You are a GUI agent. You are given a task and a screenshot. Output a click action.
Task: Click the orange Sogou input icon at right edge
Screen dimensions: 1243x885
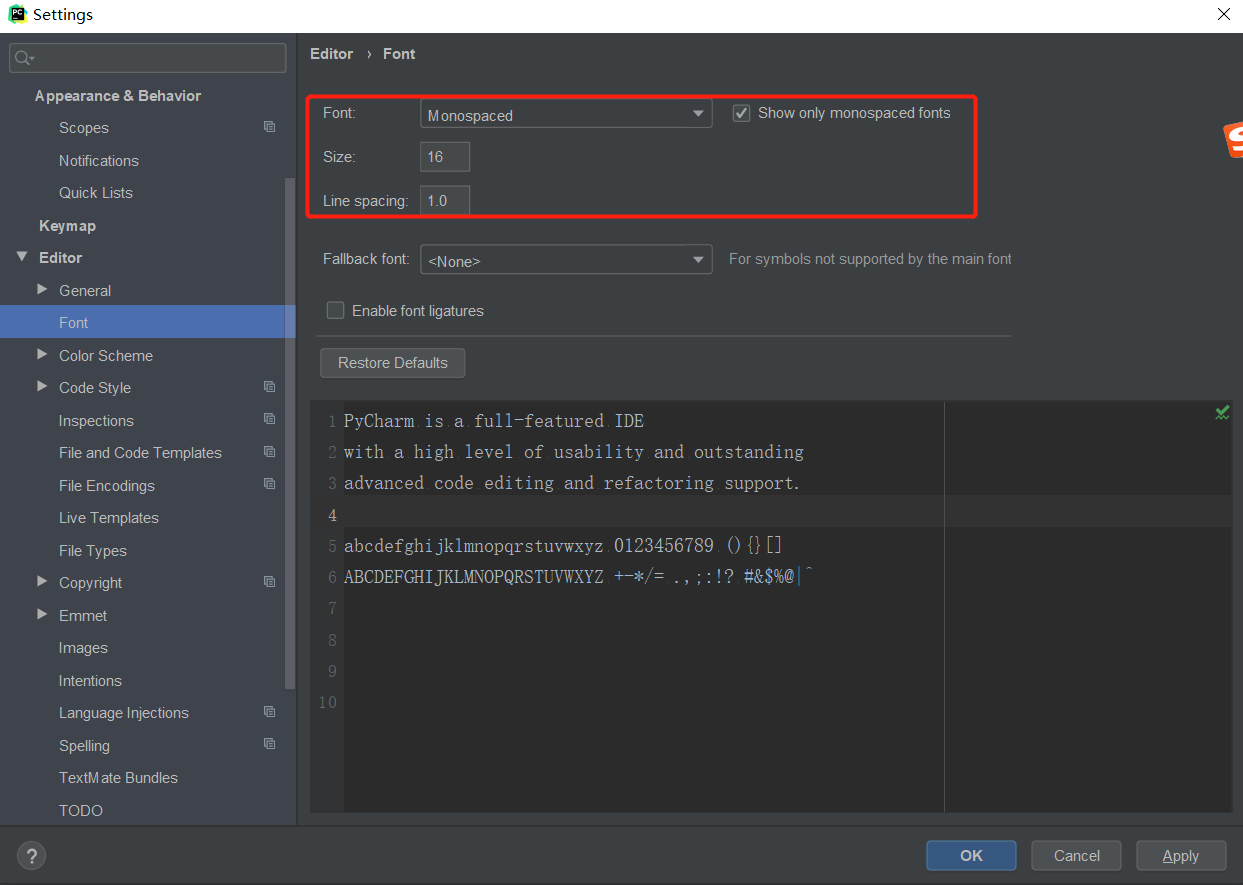(x=1234, y=140)
